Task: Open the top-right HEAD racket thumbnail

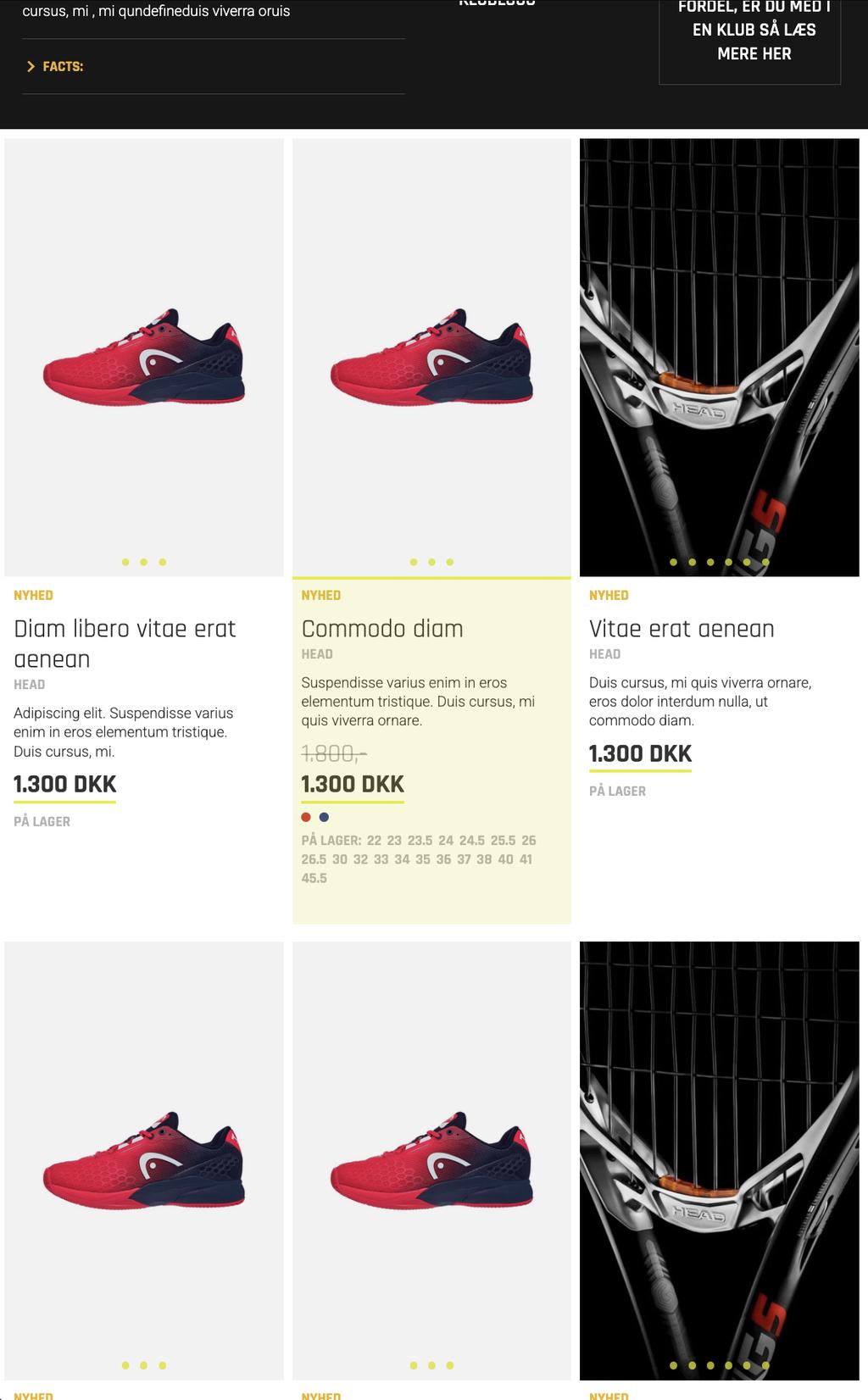Action: click(720, 357)
